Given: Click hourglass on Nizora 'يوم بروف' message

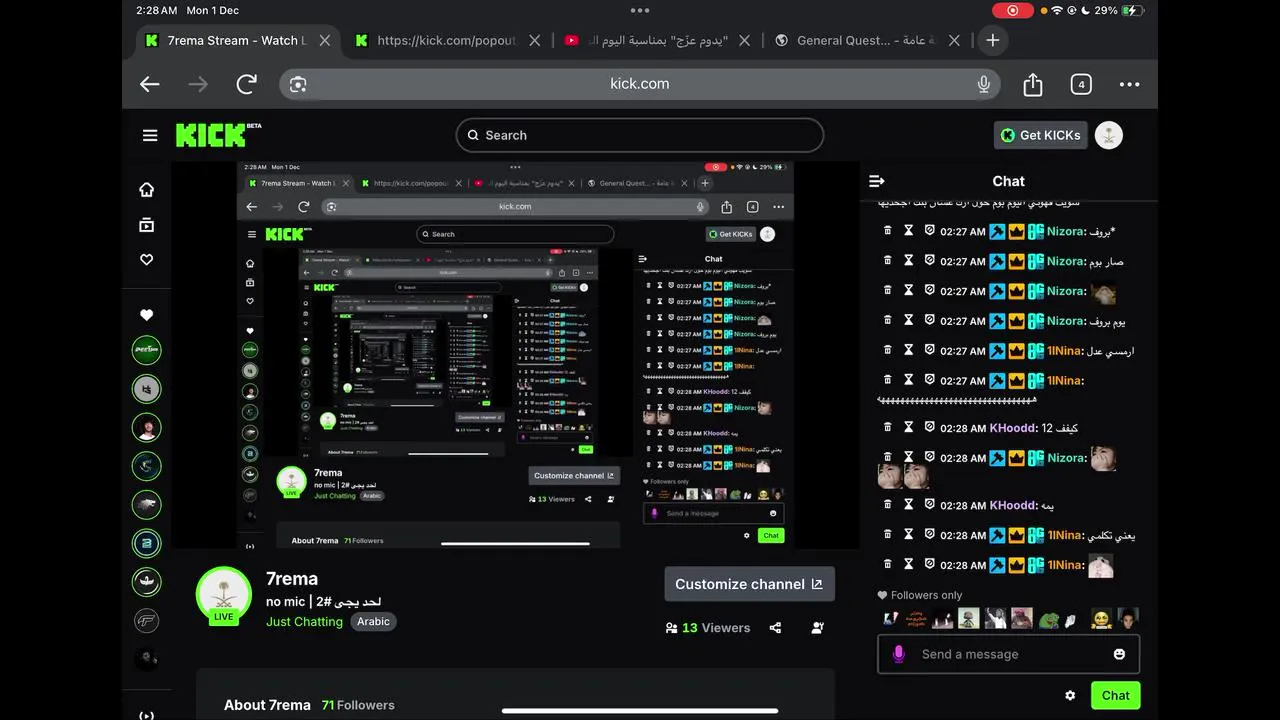Looking at the screenshot, I should point(908,320).
